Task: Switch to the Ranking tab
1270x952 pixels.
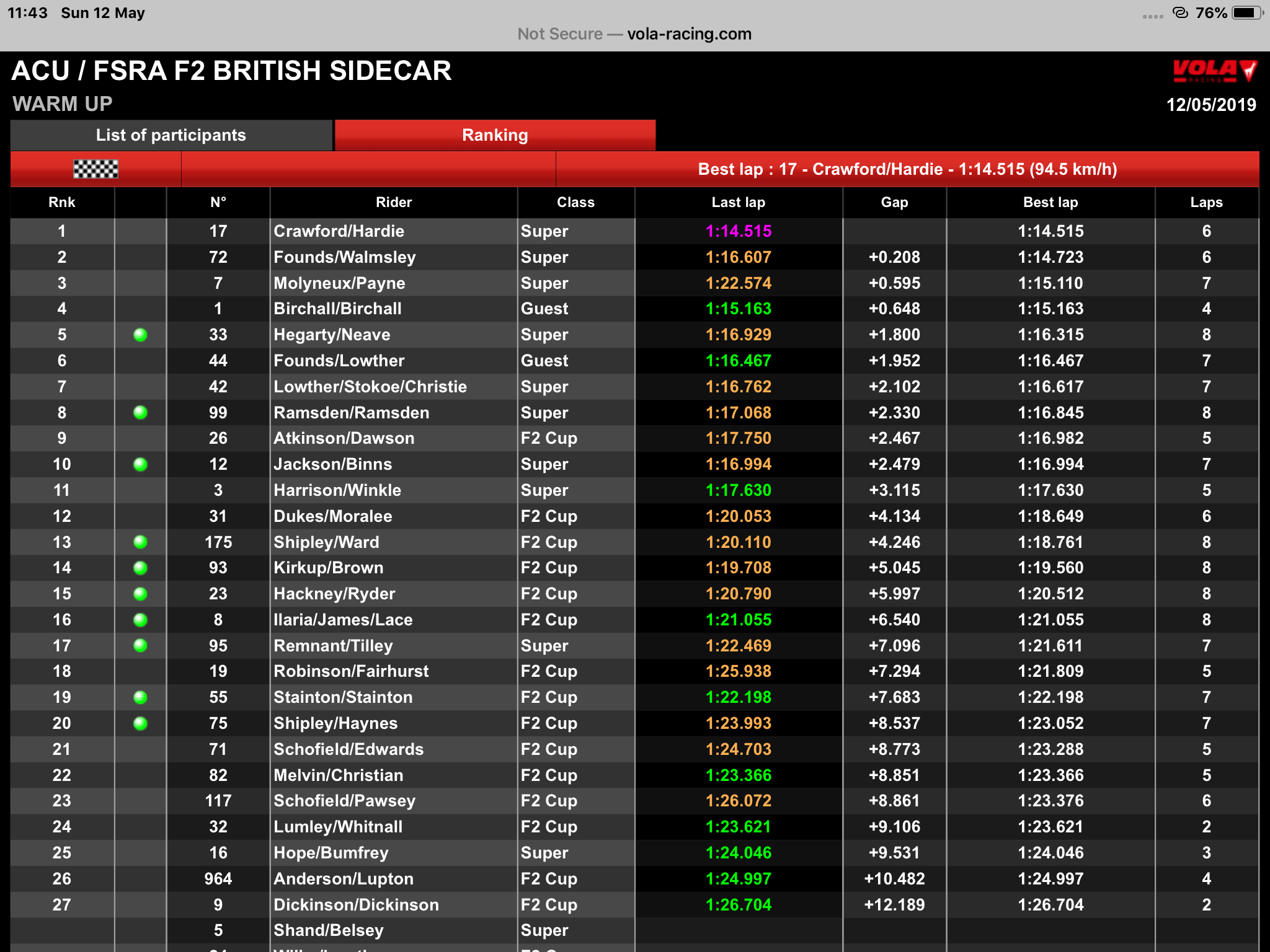Action: 495,135
